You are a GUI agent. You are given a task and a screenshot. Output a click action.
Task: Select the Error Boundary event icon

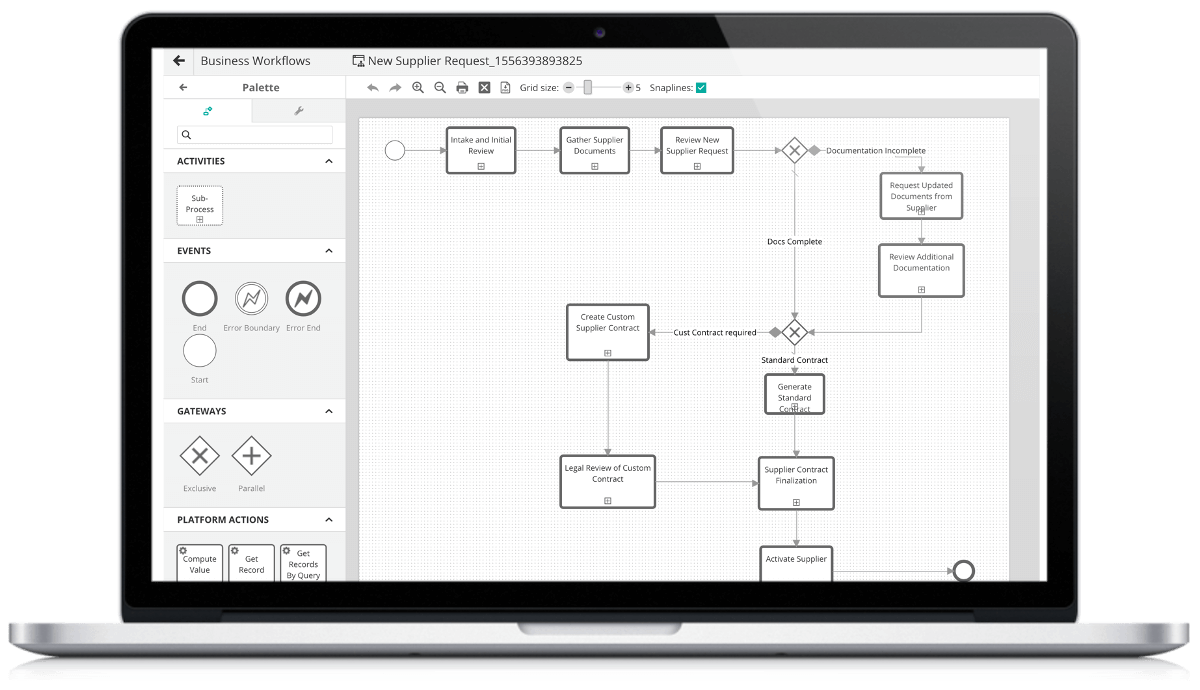point(251,299)
